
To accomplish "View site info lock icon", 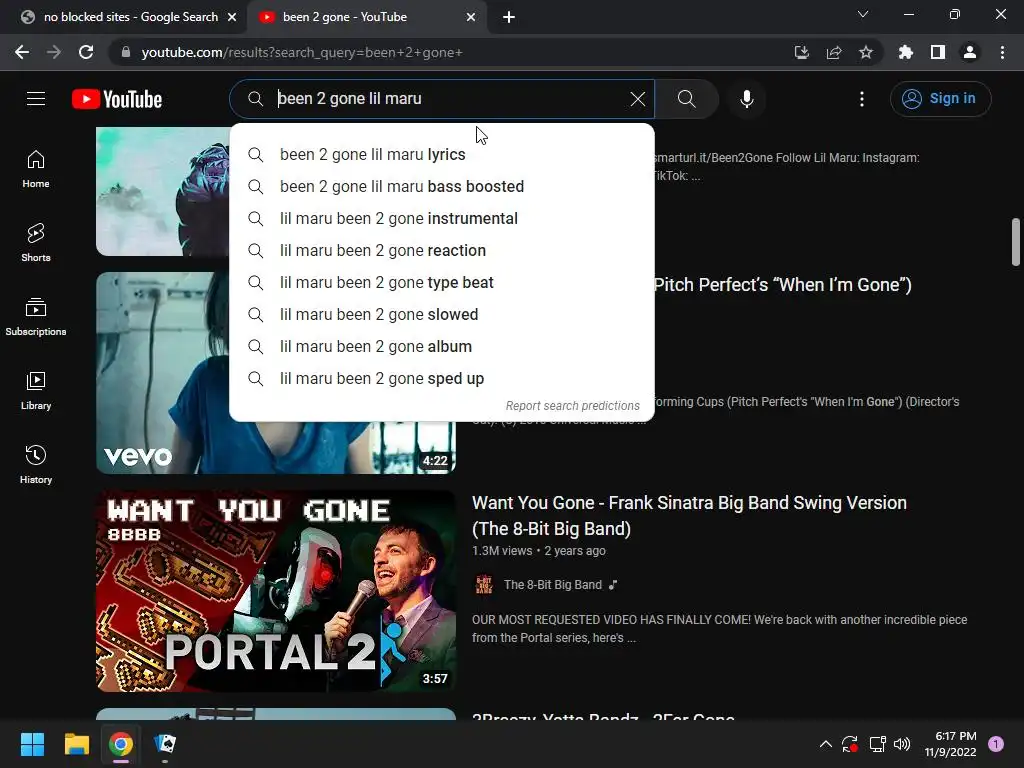I will point(126,52).
